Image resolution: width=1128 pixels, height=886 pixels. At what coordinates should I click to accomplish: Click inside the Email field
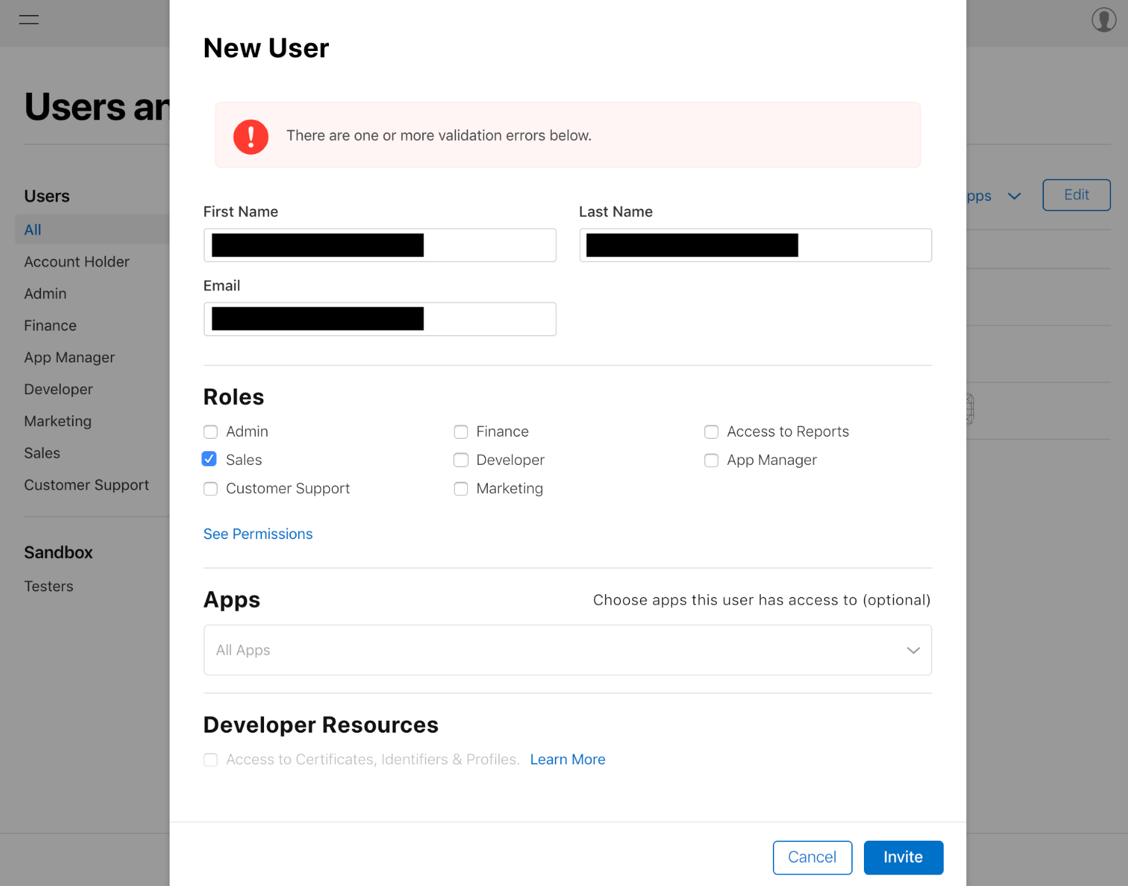380,318
